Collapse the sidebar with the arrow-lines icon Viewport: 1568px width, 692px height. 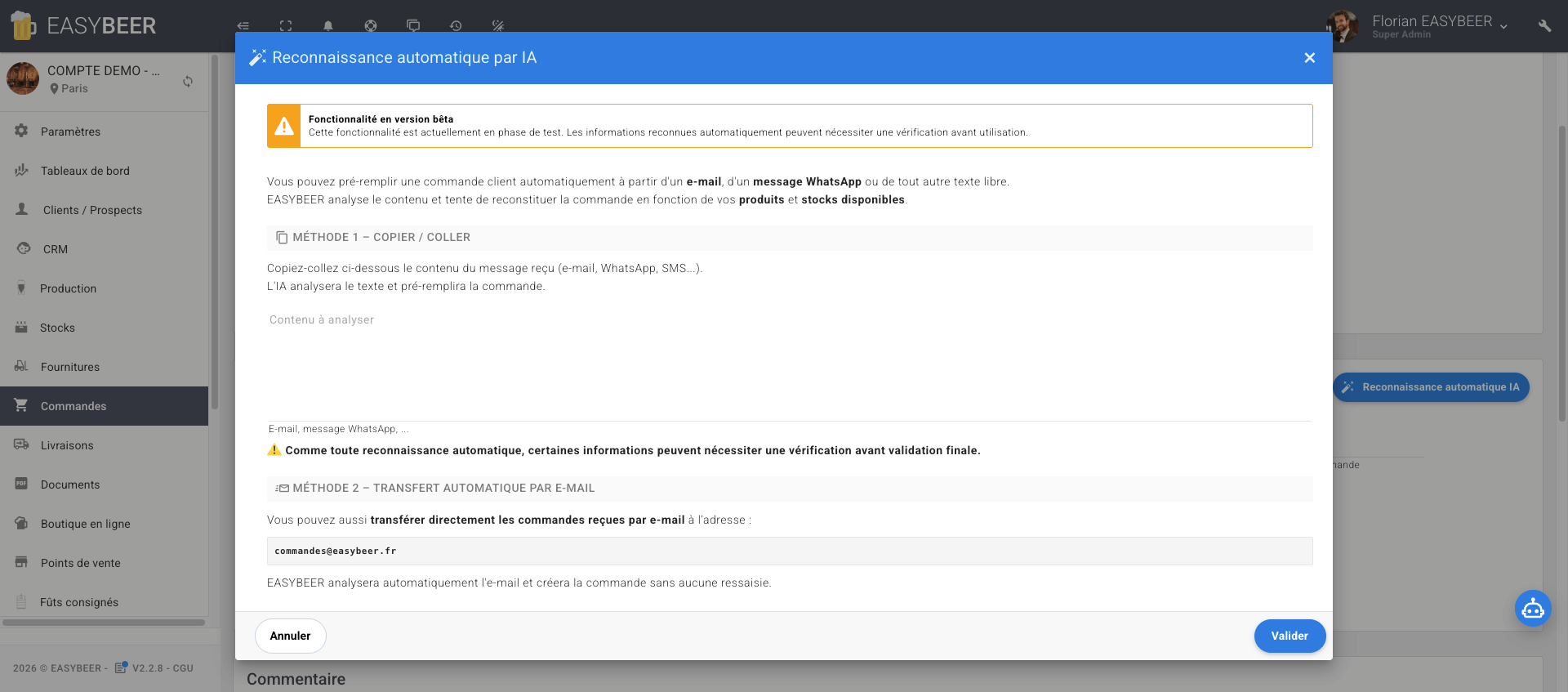point(243,26)
